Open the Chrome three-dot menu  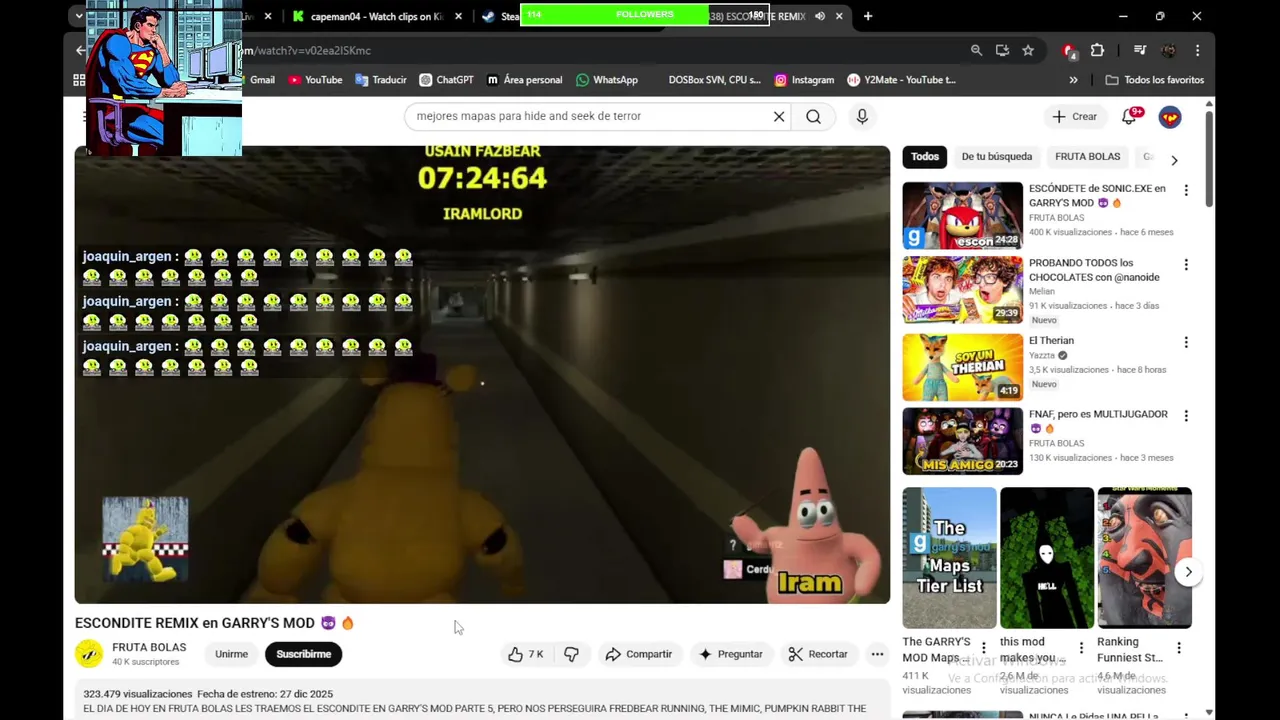[1197, 50]
